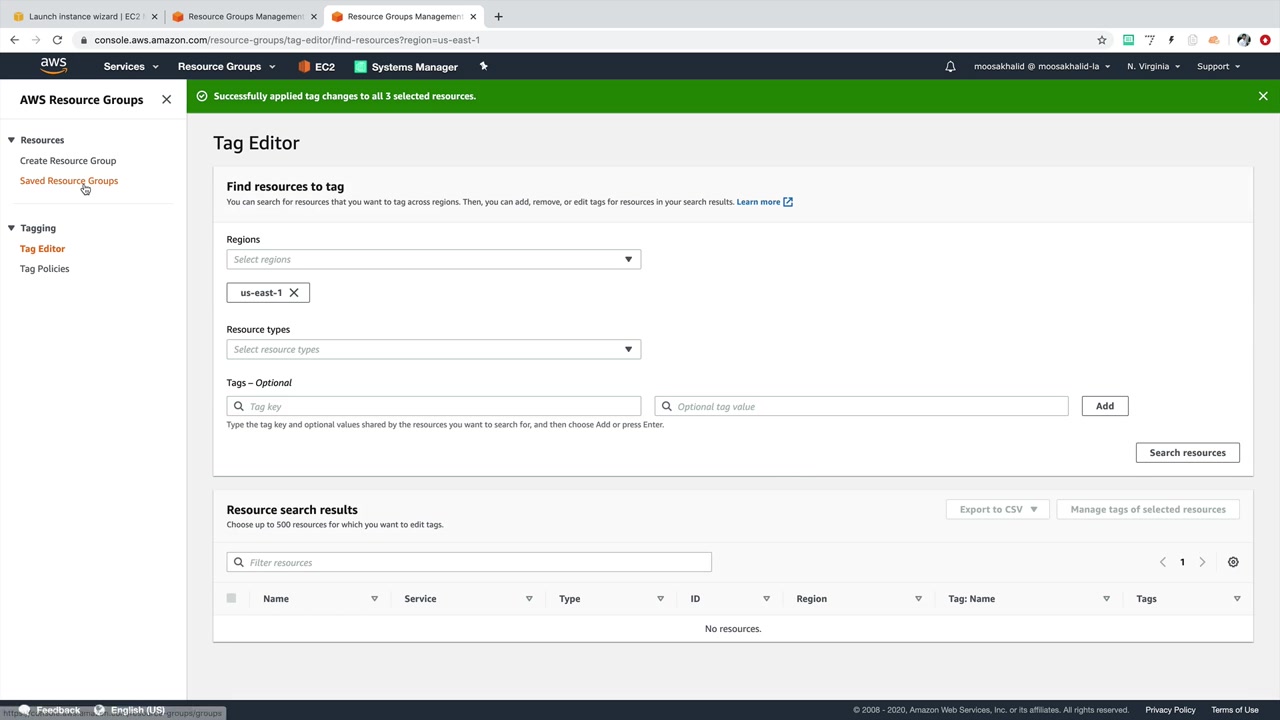
Task: Click the browser profile avatar
Action: (x=1243, y=40)
